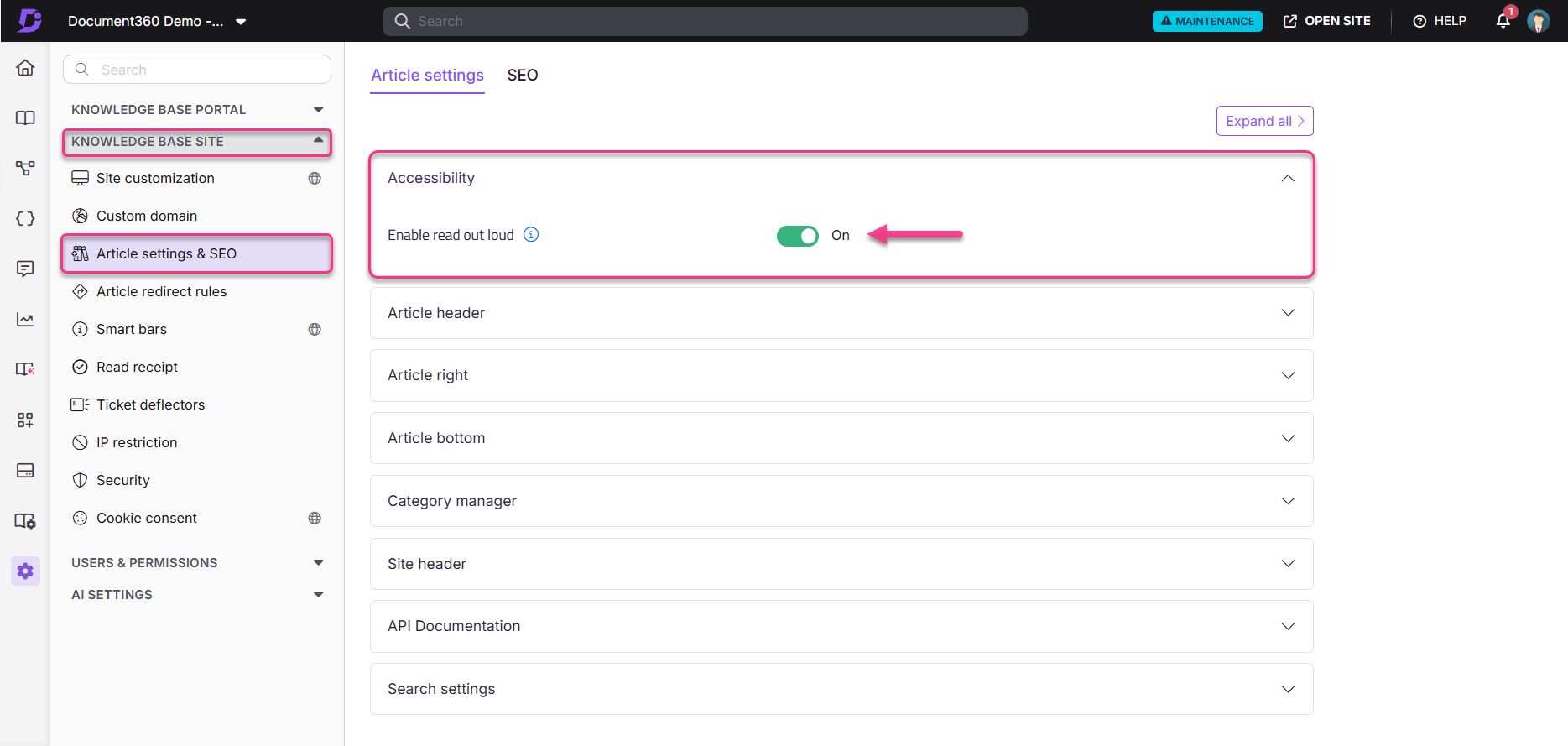Toggle off Enable read out loud switch

pyautogui.click(x=797, y=236)
